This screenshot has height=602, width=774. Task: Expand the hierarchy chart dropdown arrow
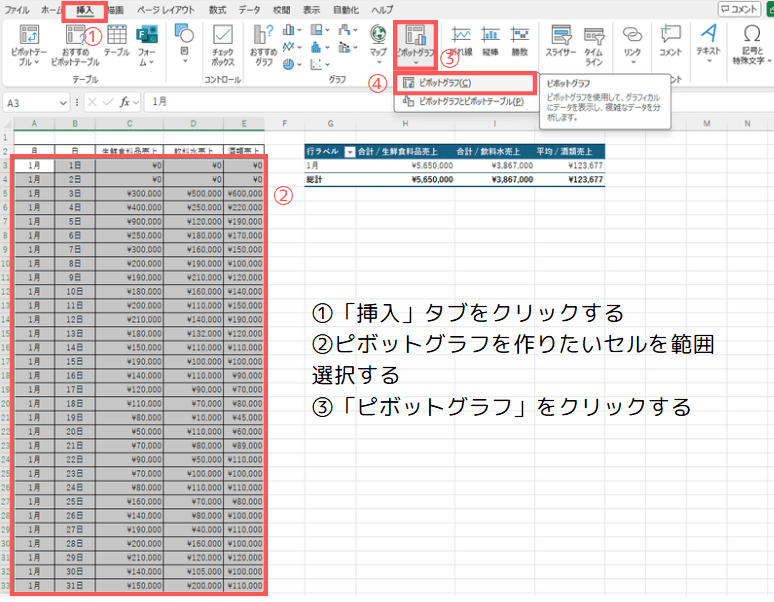coord(327,31)
